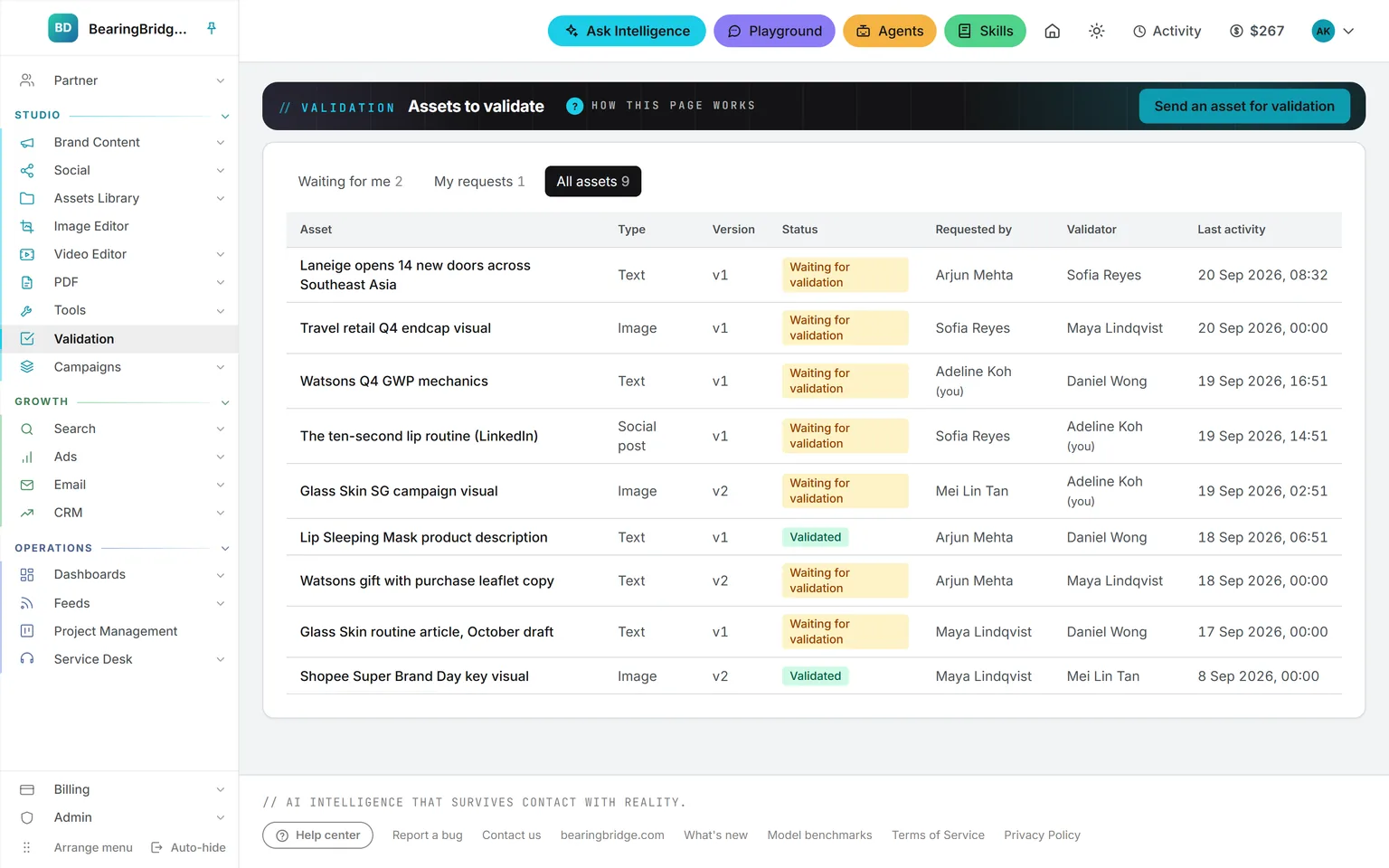
Task: Click the pin icon next to BearingBridge
Action: (212, 28)
